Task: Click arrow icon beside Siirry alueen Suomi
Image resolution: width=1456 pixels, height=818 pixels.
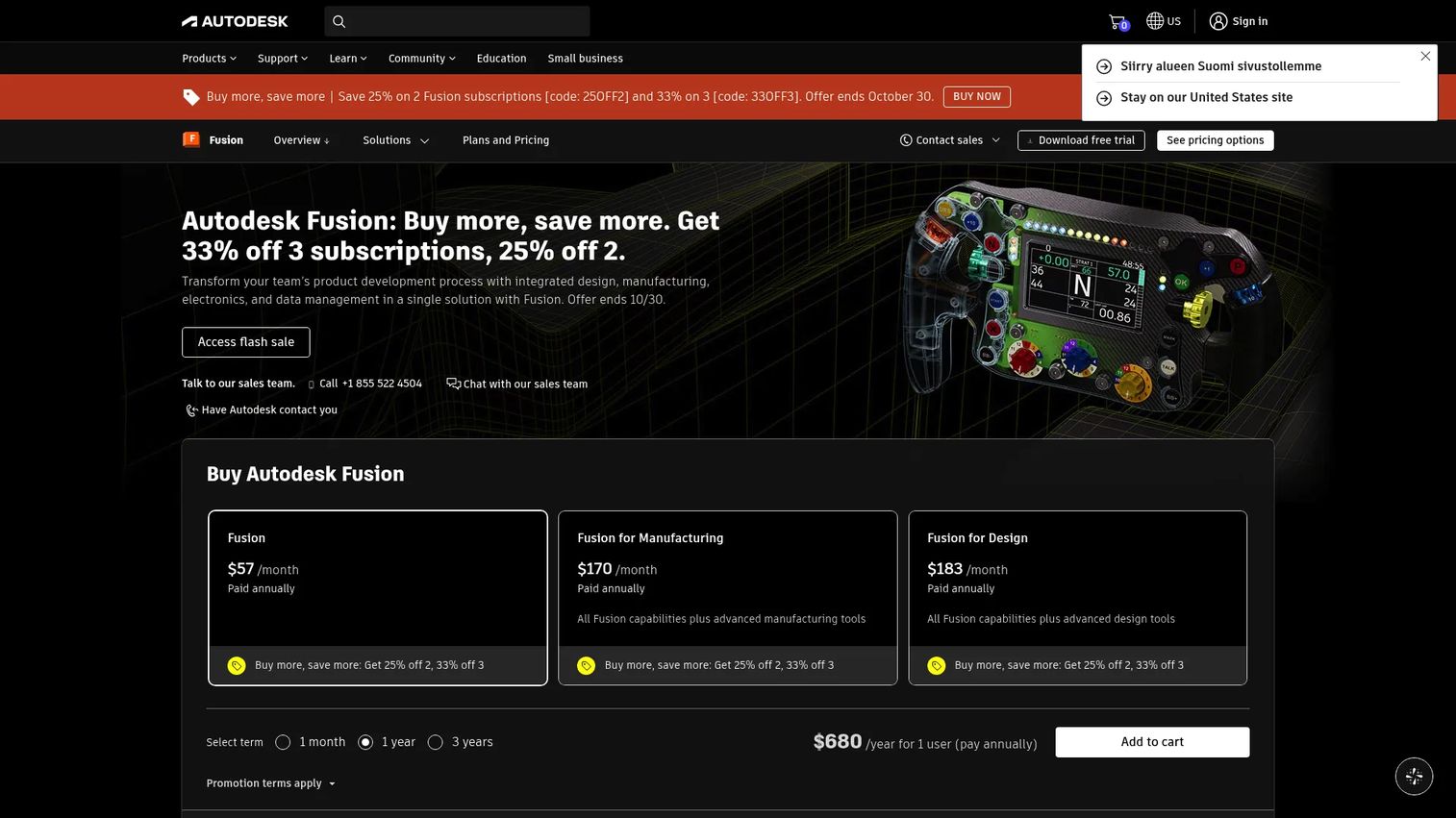Action: [x=1104, y=66]
